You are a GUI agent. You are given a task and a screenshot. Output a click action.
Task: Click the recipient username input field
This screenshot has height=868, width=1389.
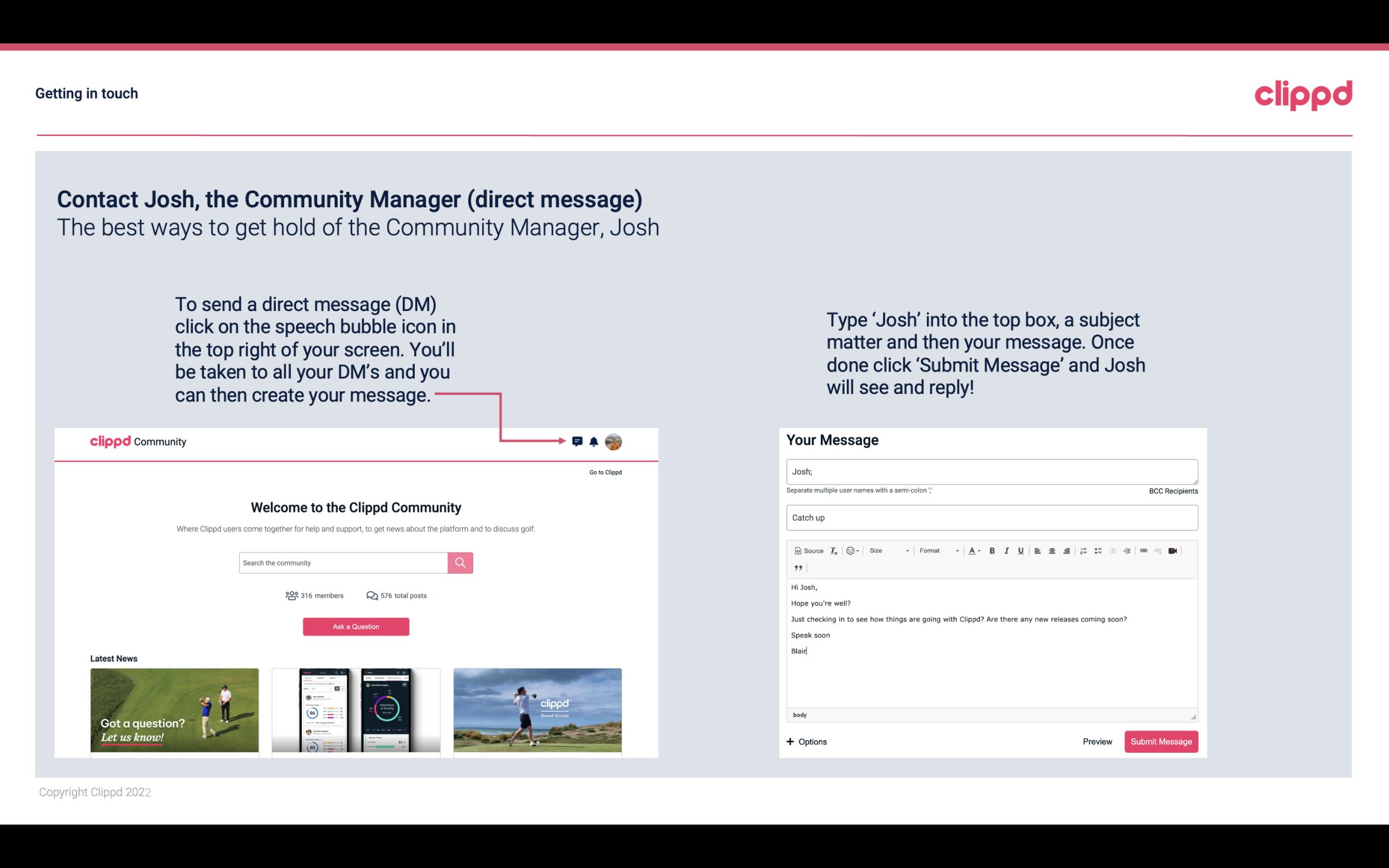pos(991,470)
